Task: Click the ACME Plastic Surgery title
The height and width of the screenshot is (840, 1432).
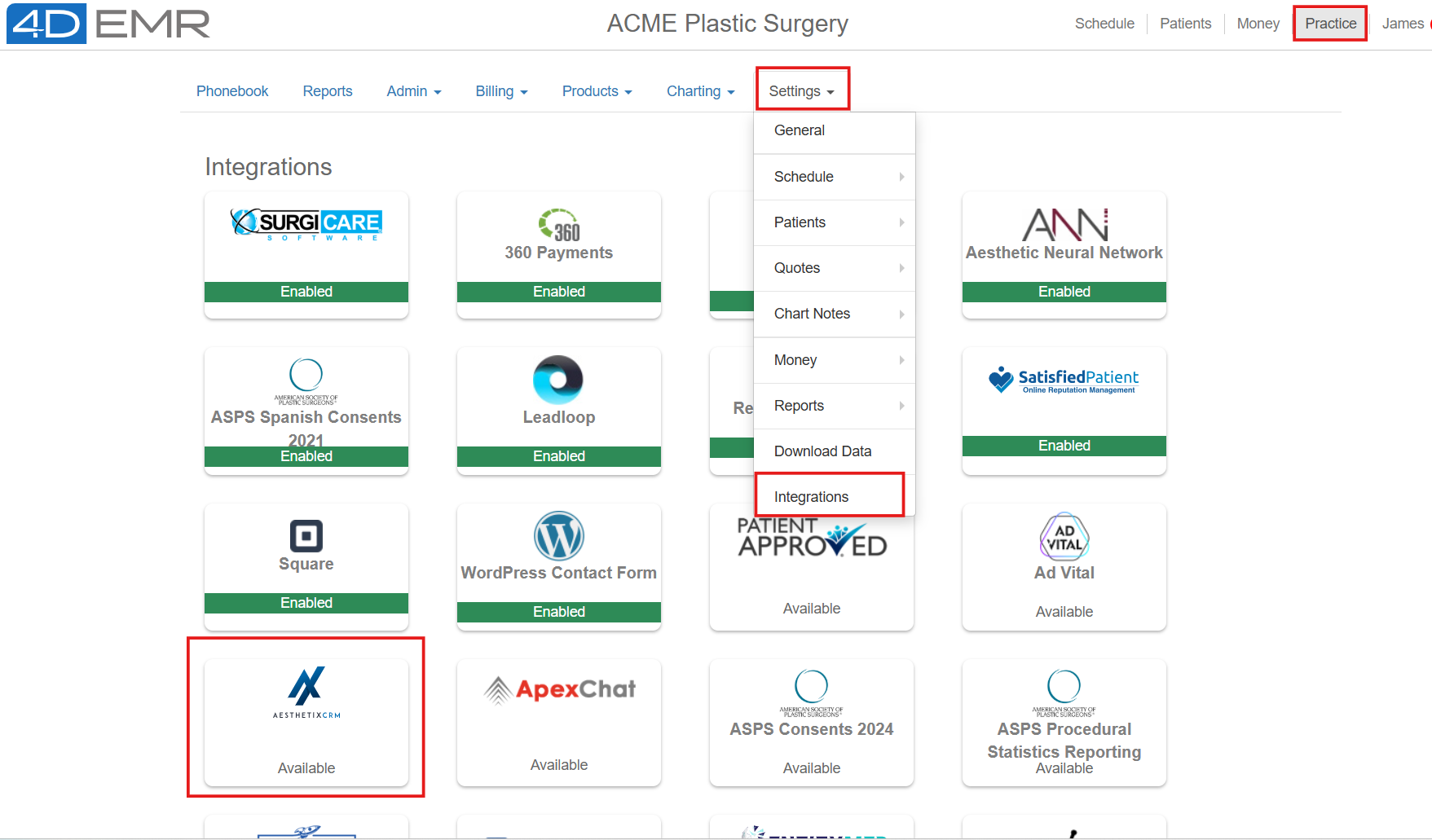Action: [x=728, y=24]
